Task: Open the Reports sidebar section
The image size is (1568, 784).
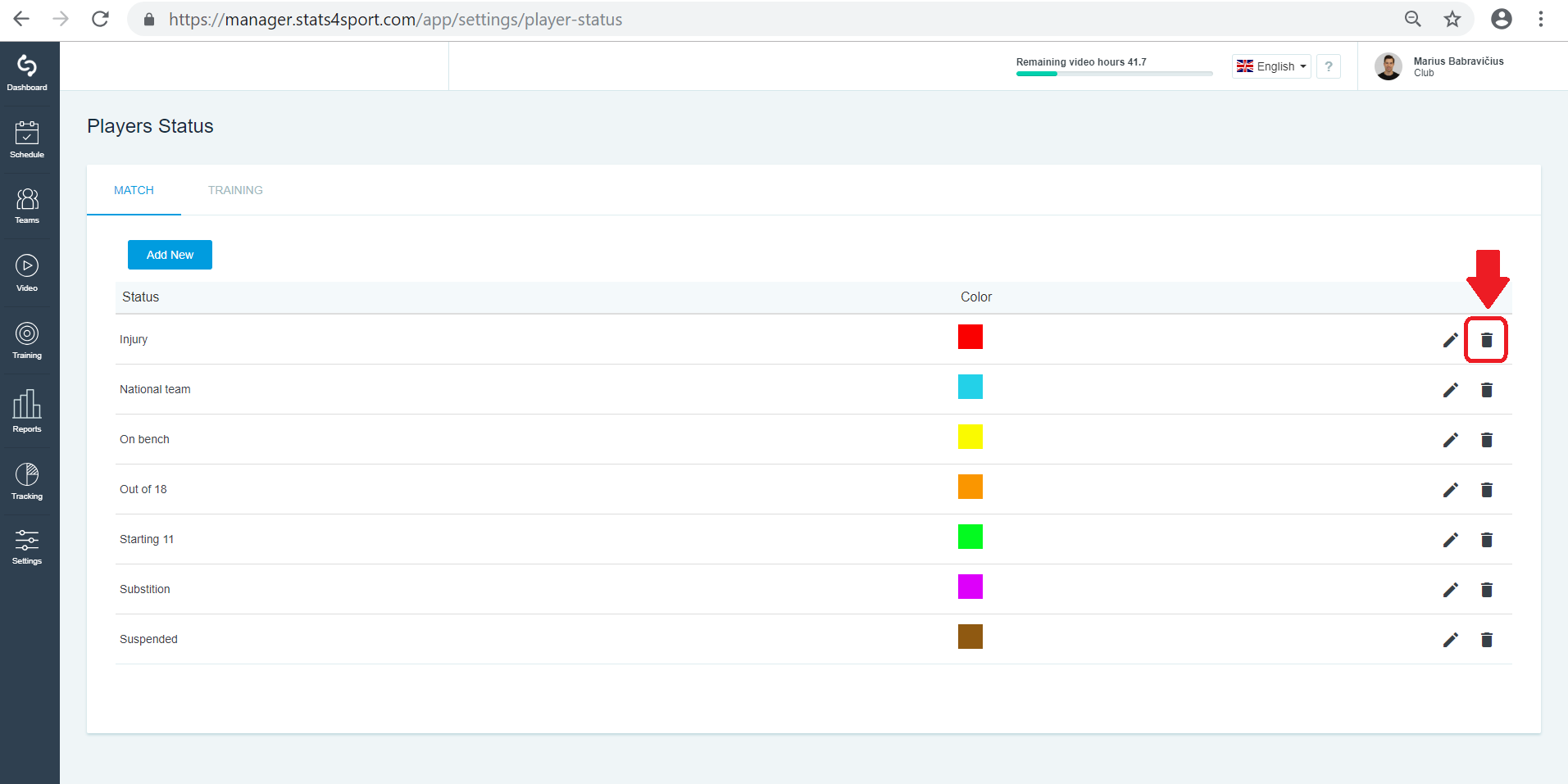Action: pos(27,412)
